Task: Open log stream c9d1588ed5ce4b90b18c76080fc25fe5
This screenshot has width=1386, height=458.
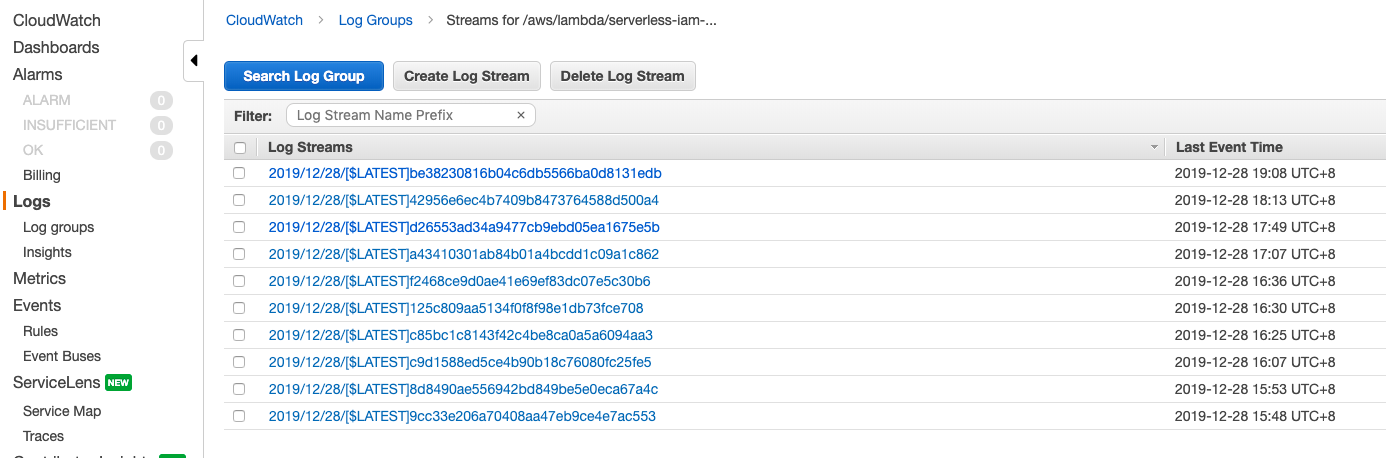Action: (x=460, y=362)
